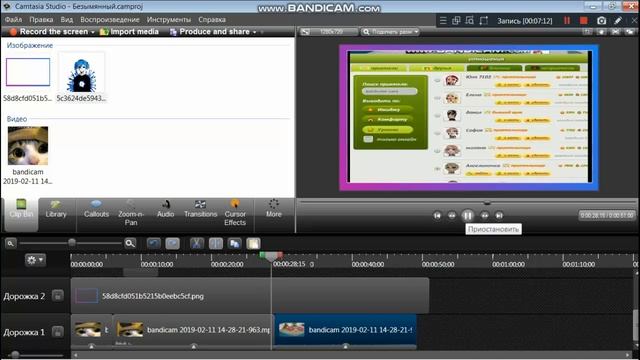Click Produce and share button
The height and width of the screenshot is (360, 640).
(209, 31)
